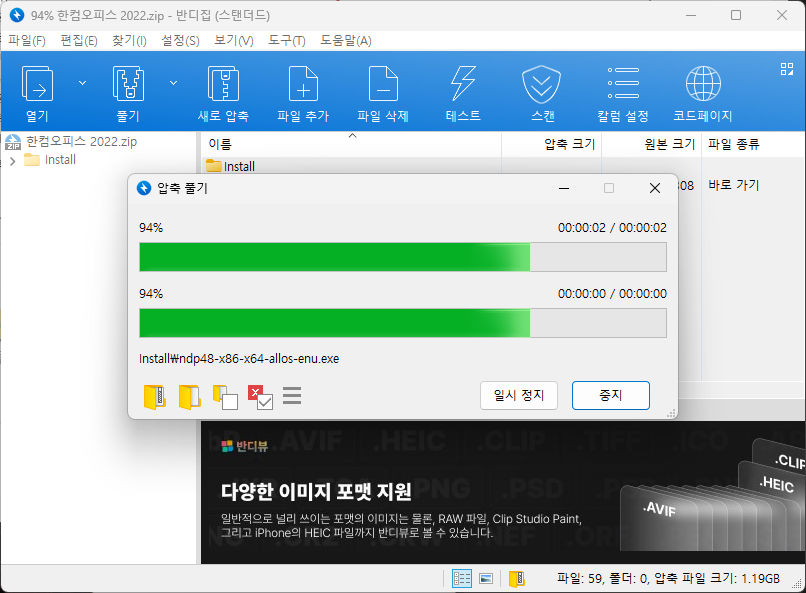
Task: Click the 바로 가기 file type cell
Action: click(x=734, y=185)
